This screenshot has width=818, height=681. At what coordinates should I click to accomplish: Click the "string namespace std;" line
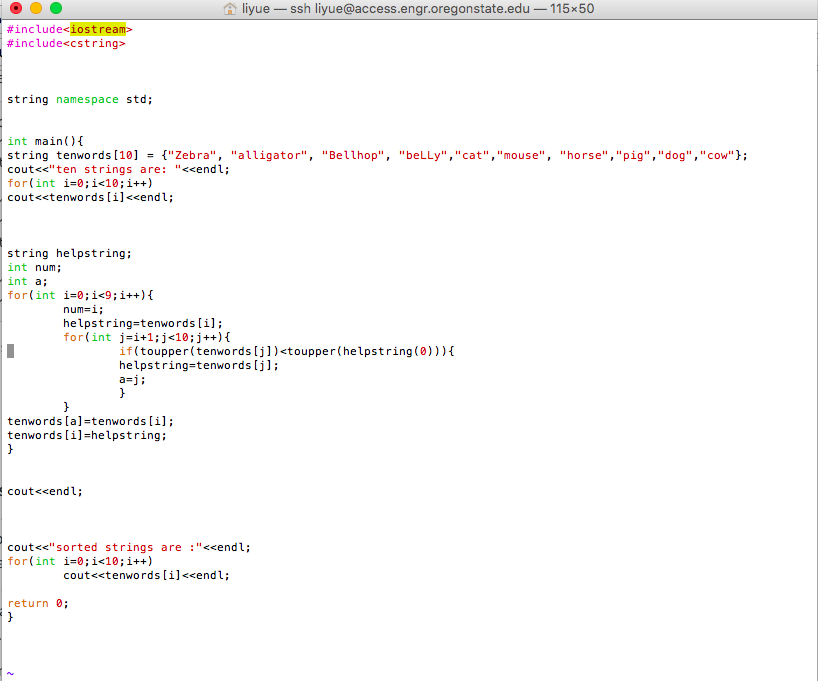[79, 99]
